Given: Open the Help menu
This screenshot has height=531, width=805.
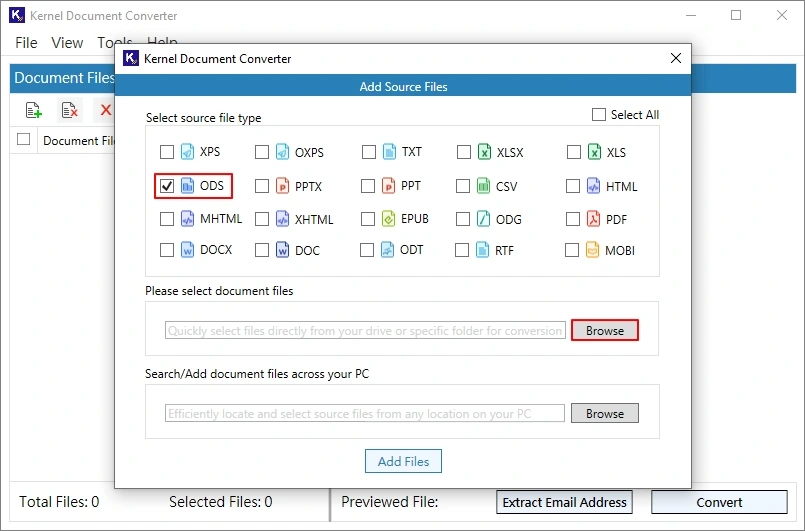Looking at the screenshot, I should pos(162,42).
